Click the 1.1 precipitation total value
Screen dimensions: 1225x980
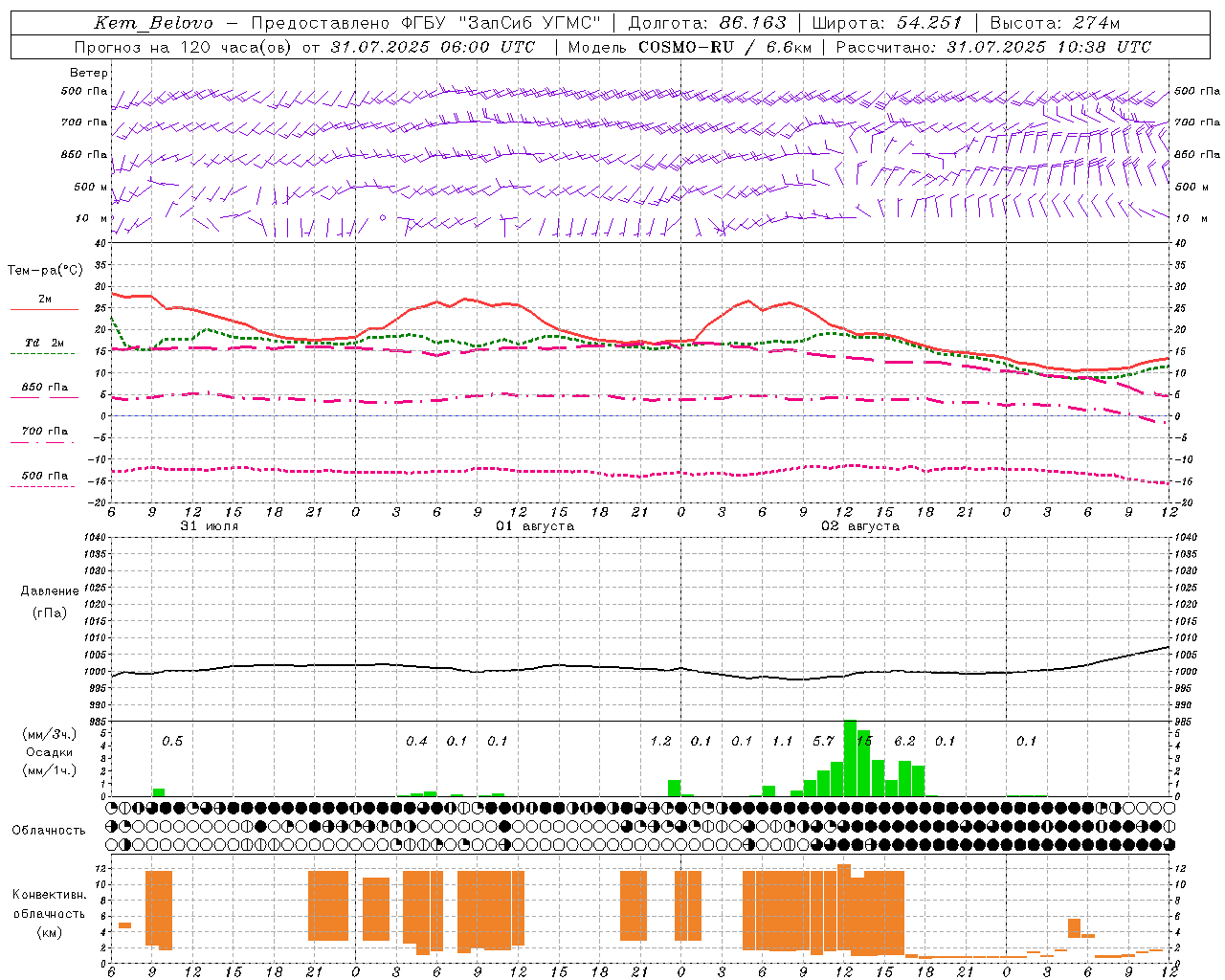pos(782,741)
